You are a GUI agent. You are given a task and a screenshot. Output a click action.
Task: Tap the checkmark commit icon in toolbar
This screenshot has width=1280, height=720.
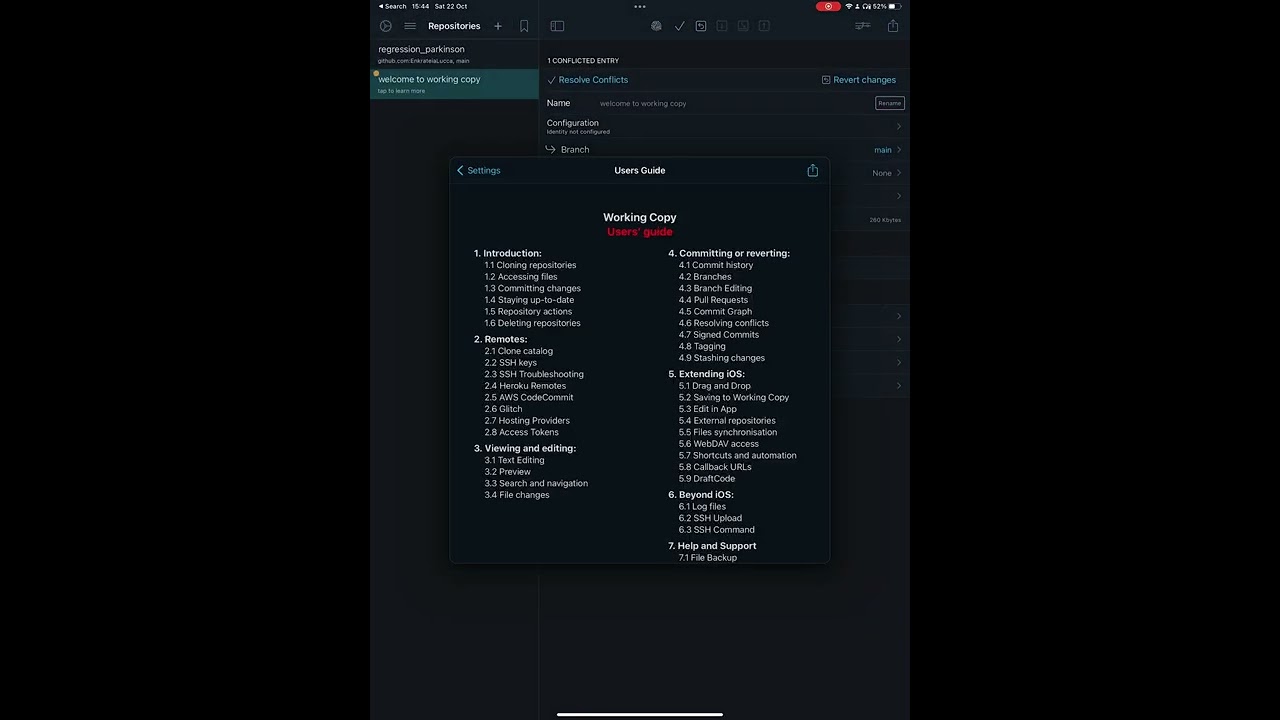(x=680, y=26)
